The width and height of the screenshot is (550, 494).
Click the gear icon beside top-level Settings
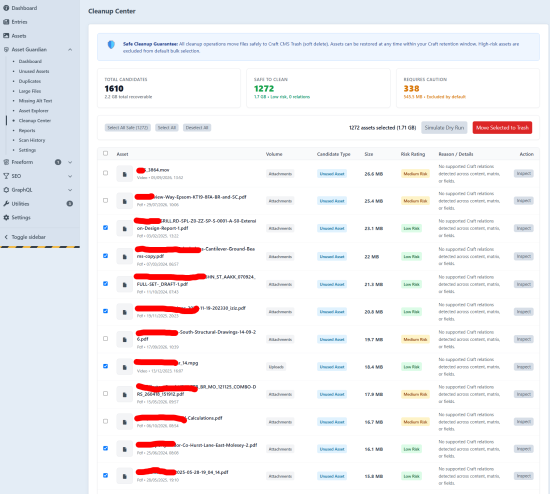tap(6, 218)
